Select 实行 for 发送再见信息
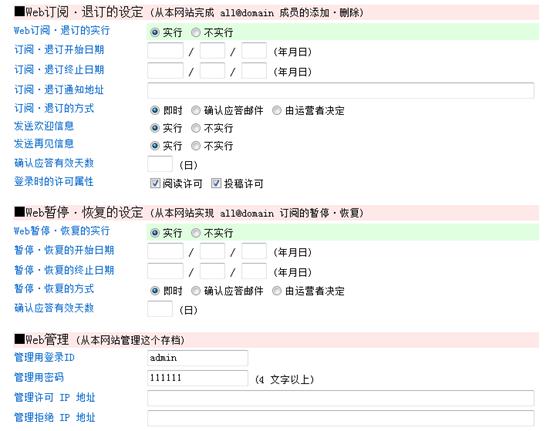Screen dimensions: 553x431 155,146
